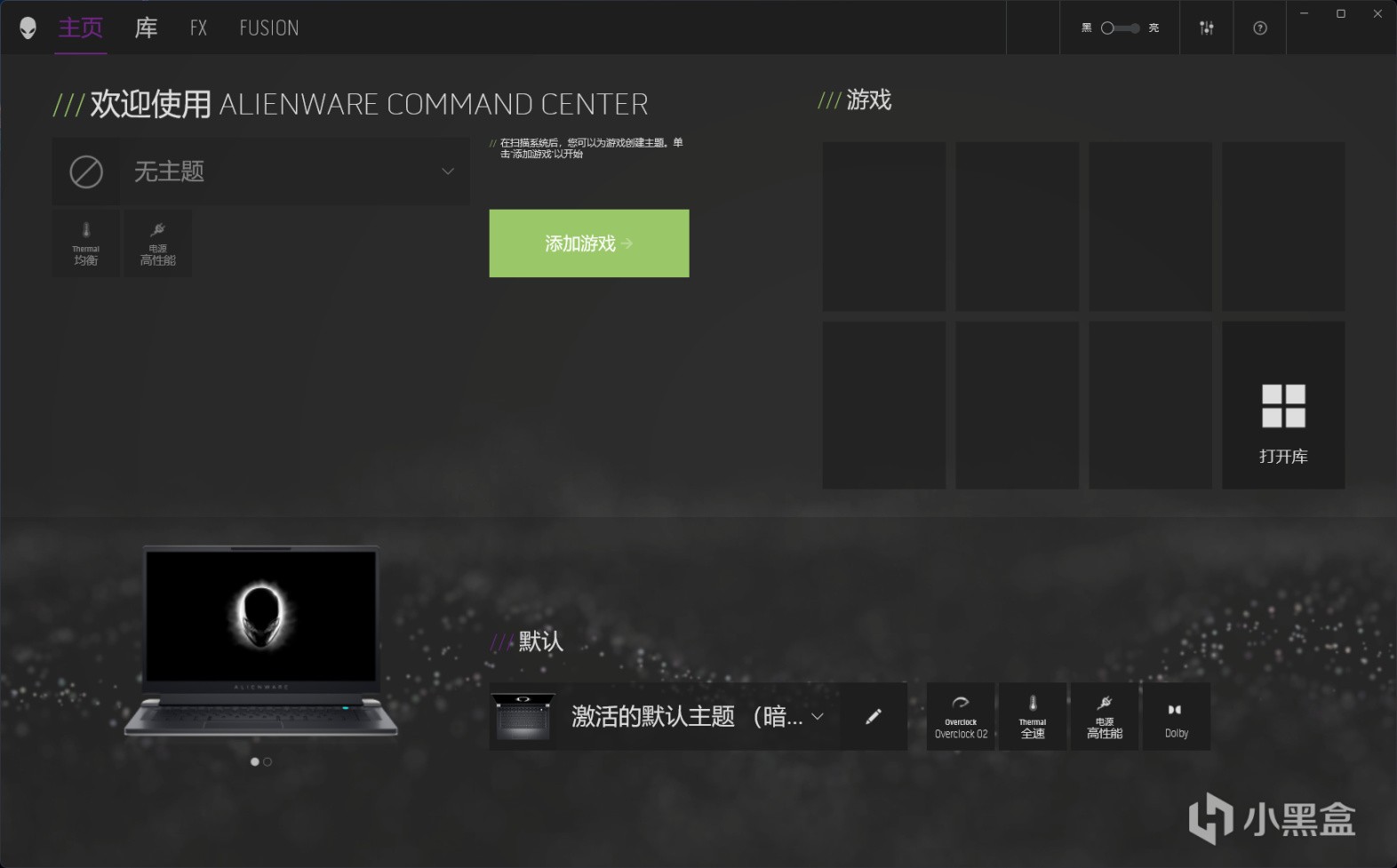Image resolution: width=1397 pixels, height=868 pixels.
Task: Click the default theme keyboard thumbnail
Action: pos(523,716)
